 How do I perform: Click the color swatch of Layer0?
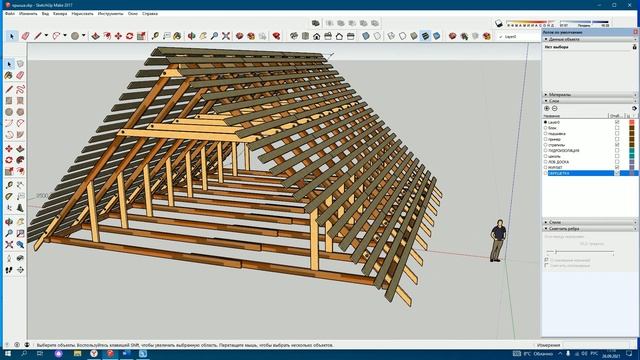(632, 122)
